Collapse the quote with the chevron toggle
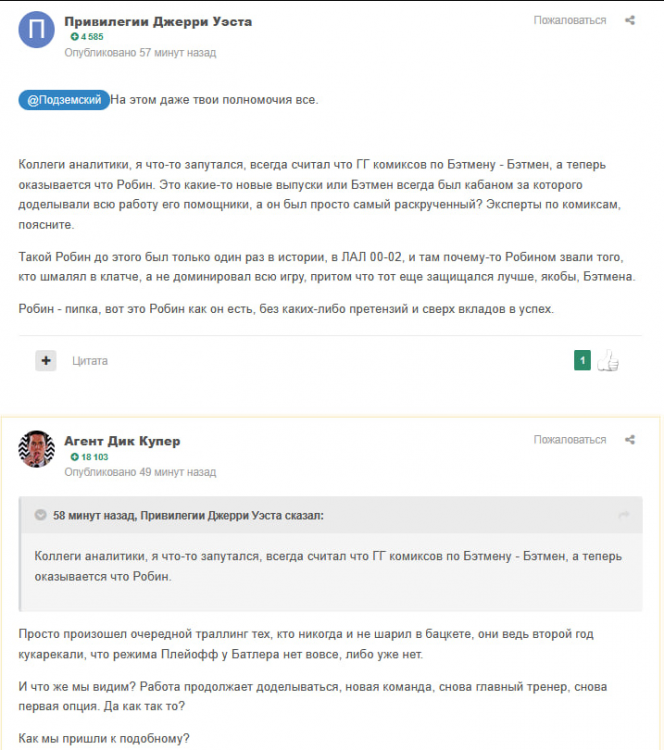664x750 pixels. [x=41, y=515]
